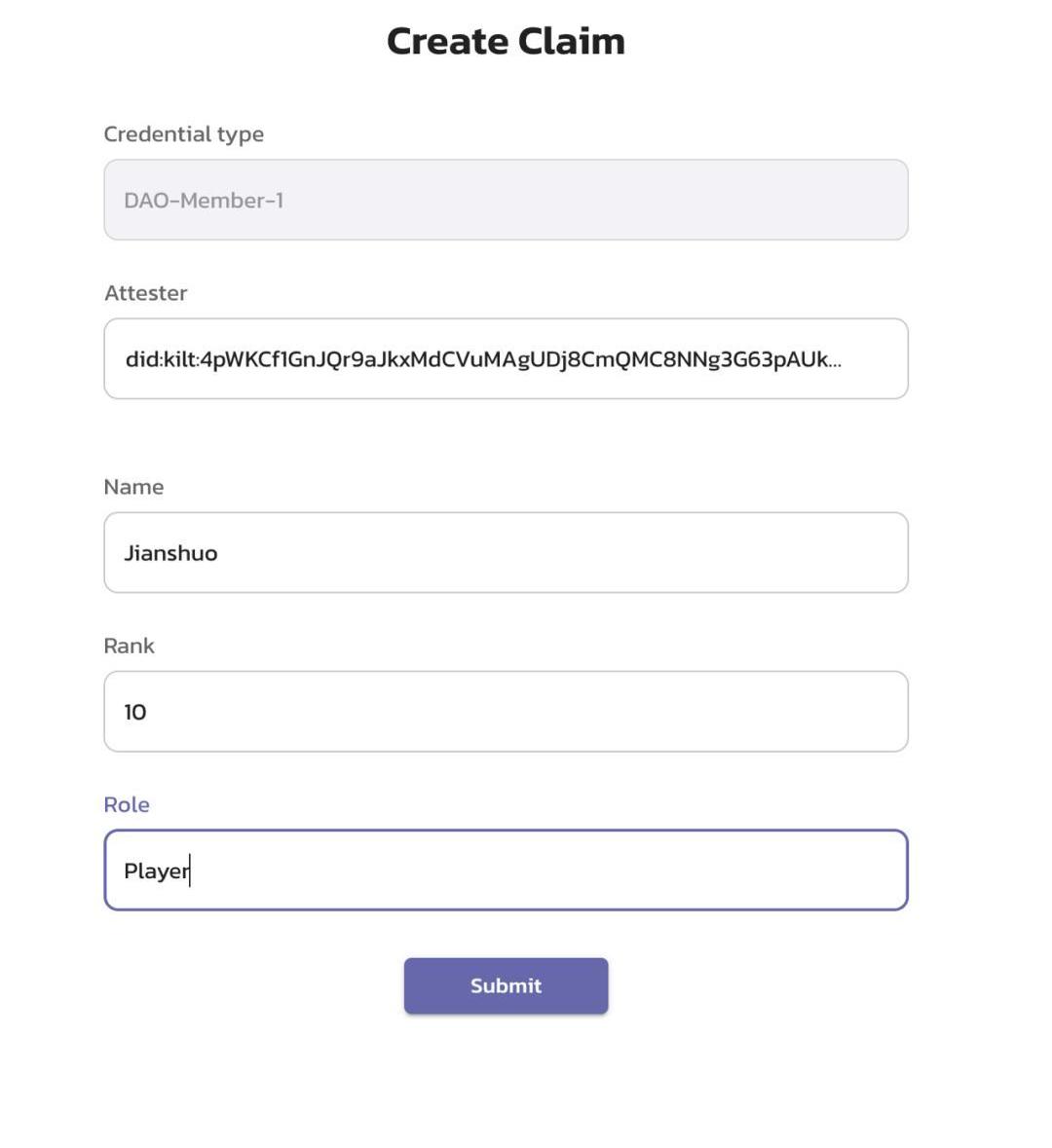This screenshot has width=1052, height=1148.
Task: Click the Create Claim heading
Action: tap(506, 41)
